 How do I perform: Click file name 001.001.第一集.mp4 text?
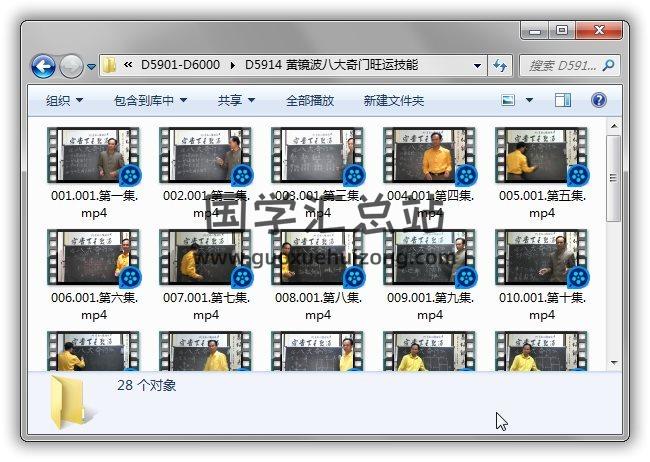tap(94, 204)
